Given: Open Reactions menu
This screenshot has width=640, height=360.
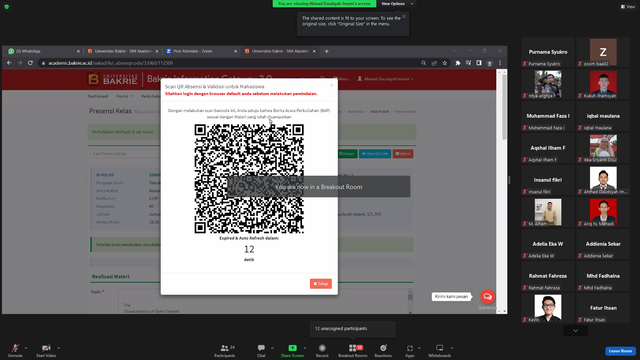Looking at the screenshot, I should click(383, 350).
